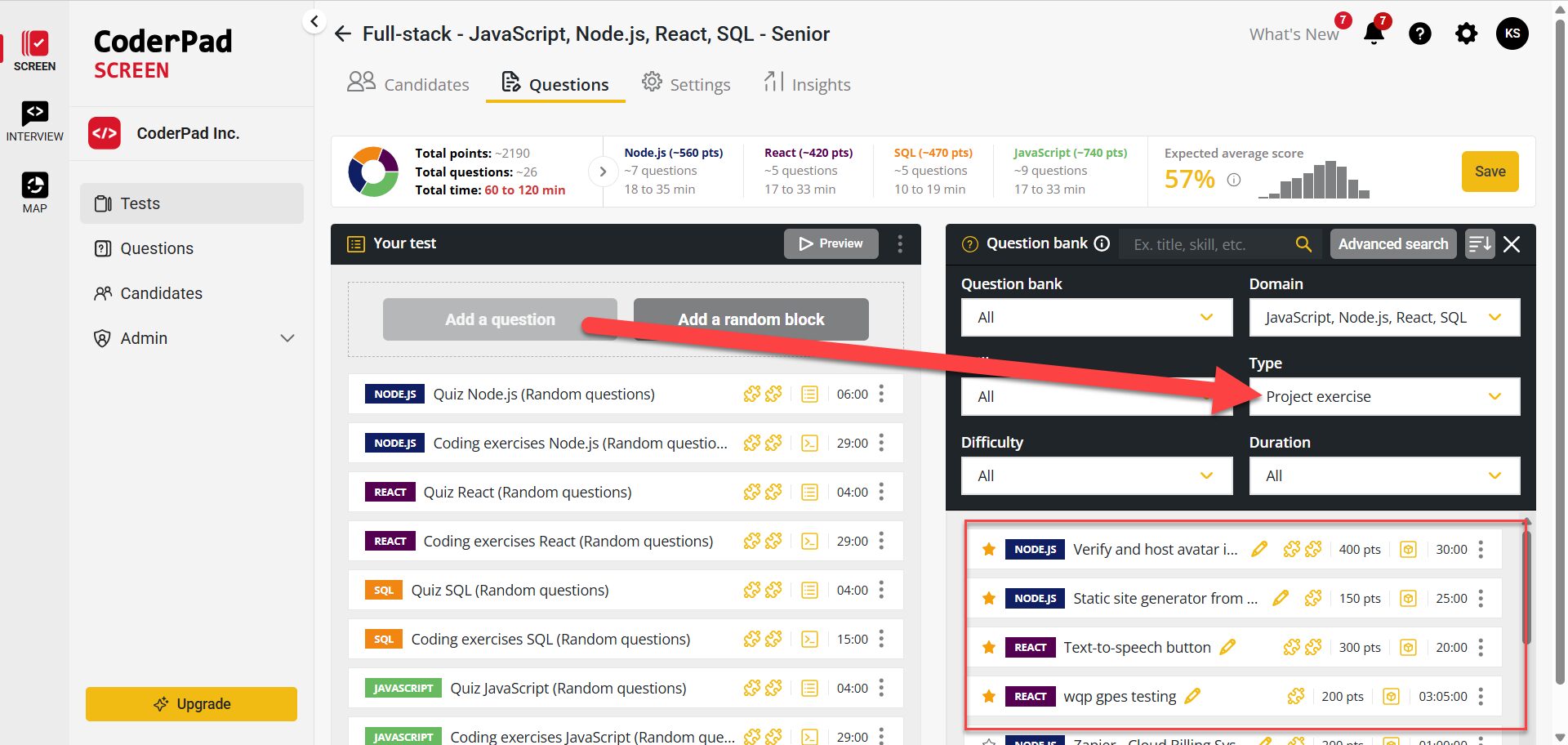Unstar the Static site generator question

point(988,599)
